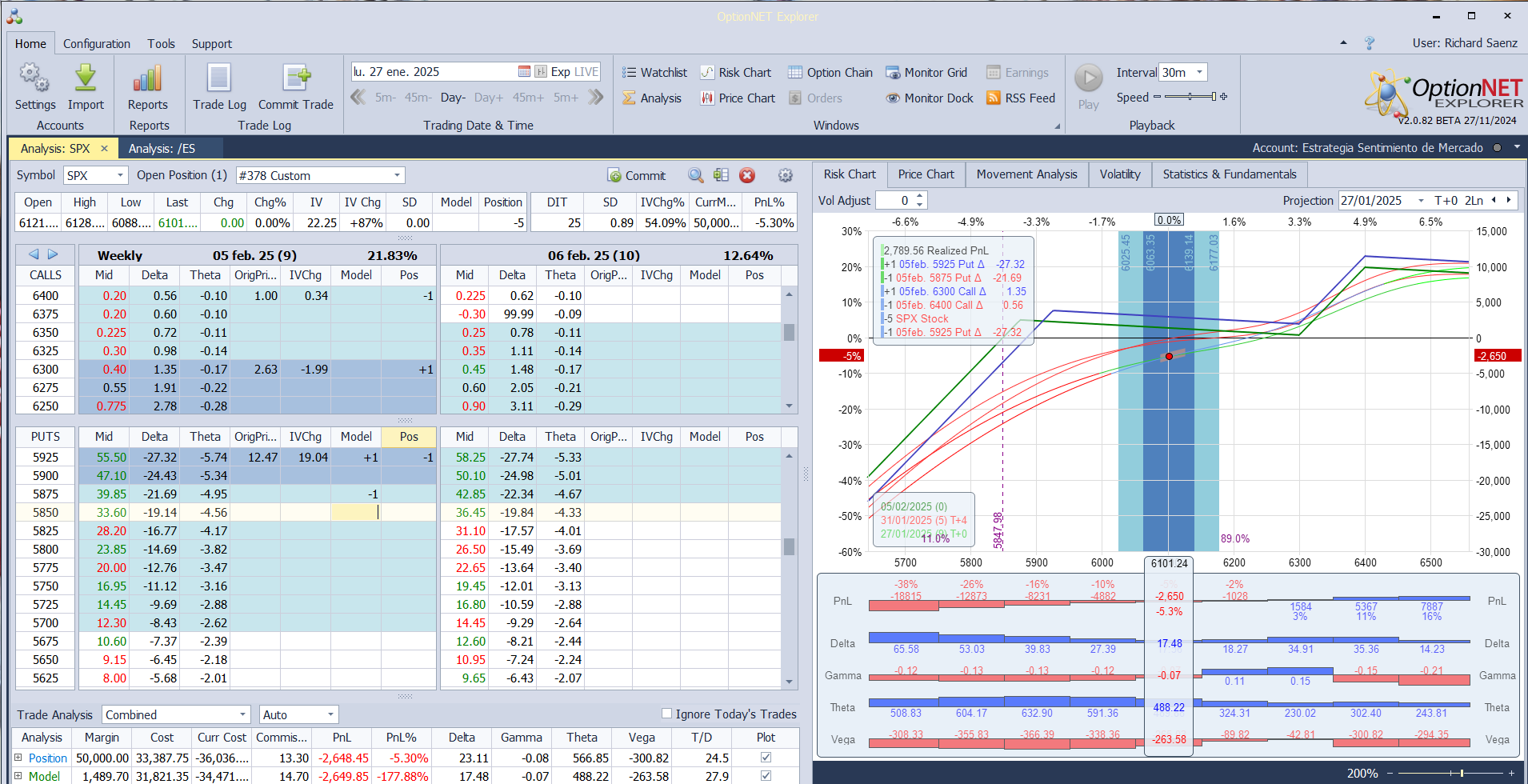Expand the Model row in Trade Analysis
This screenshot has height=784, width=1528.
pyautogui.click(x=18, y=775)
